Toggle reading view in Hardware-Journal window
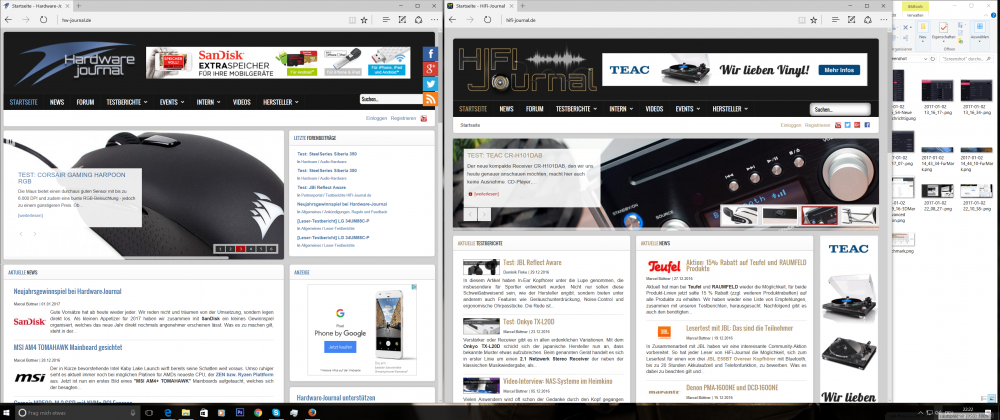Screen dimensions: 1000x420 tap(353, 20)
